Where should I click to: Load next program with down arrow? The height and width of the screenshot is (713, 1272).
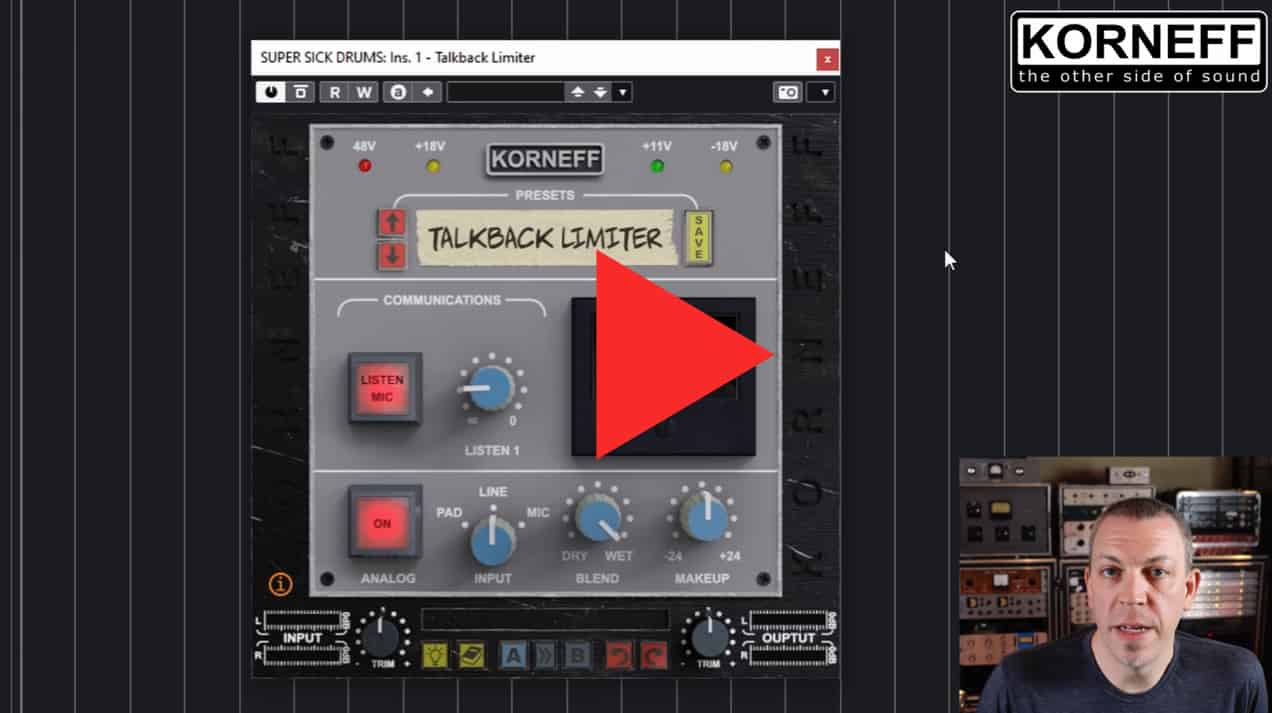click(600, 92)
